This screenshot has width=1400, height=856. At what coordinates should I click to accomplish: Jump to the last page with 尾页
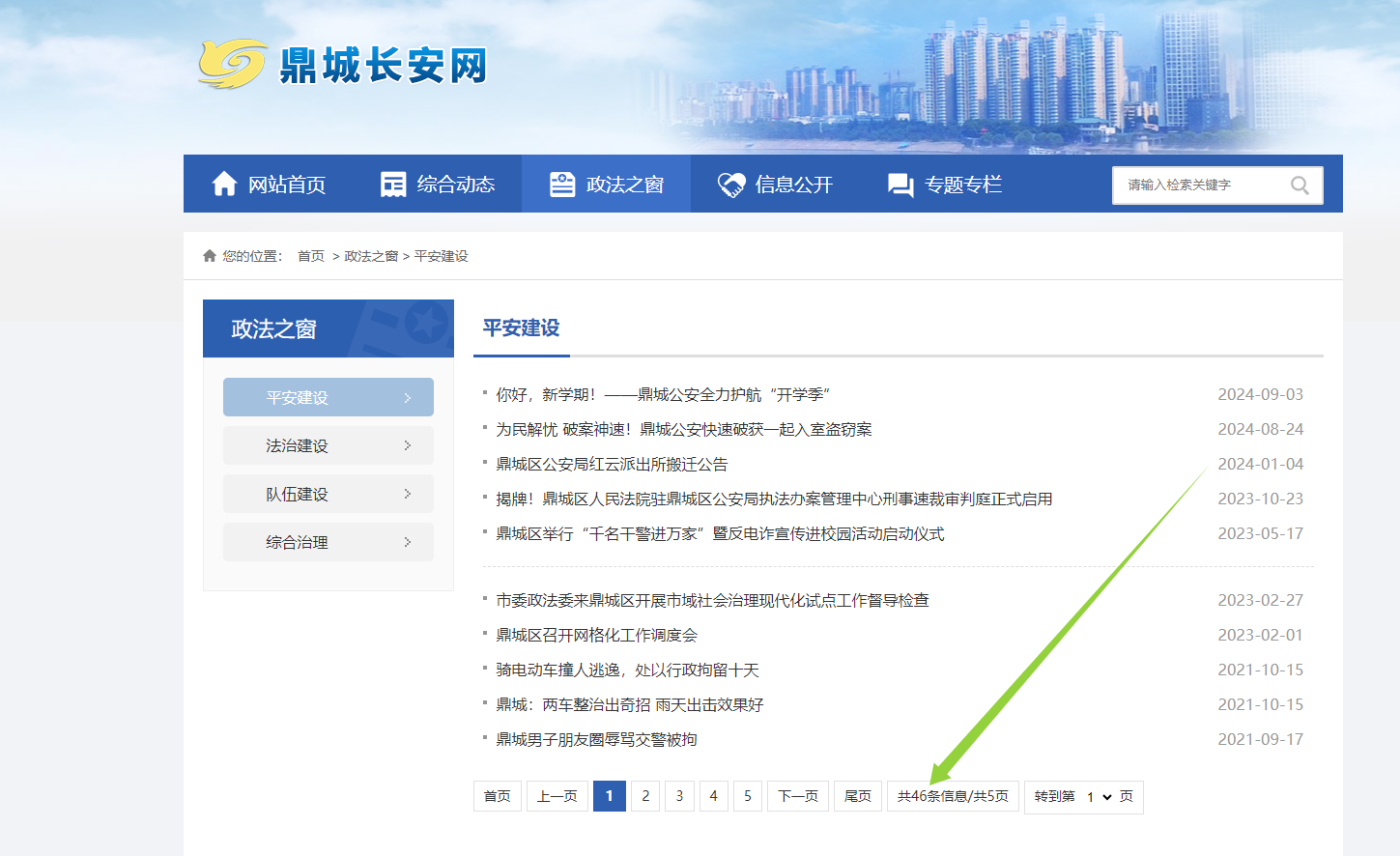click(857, 796)
